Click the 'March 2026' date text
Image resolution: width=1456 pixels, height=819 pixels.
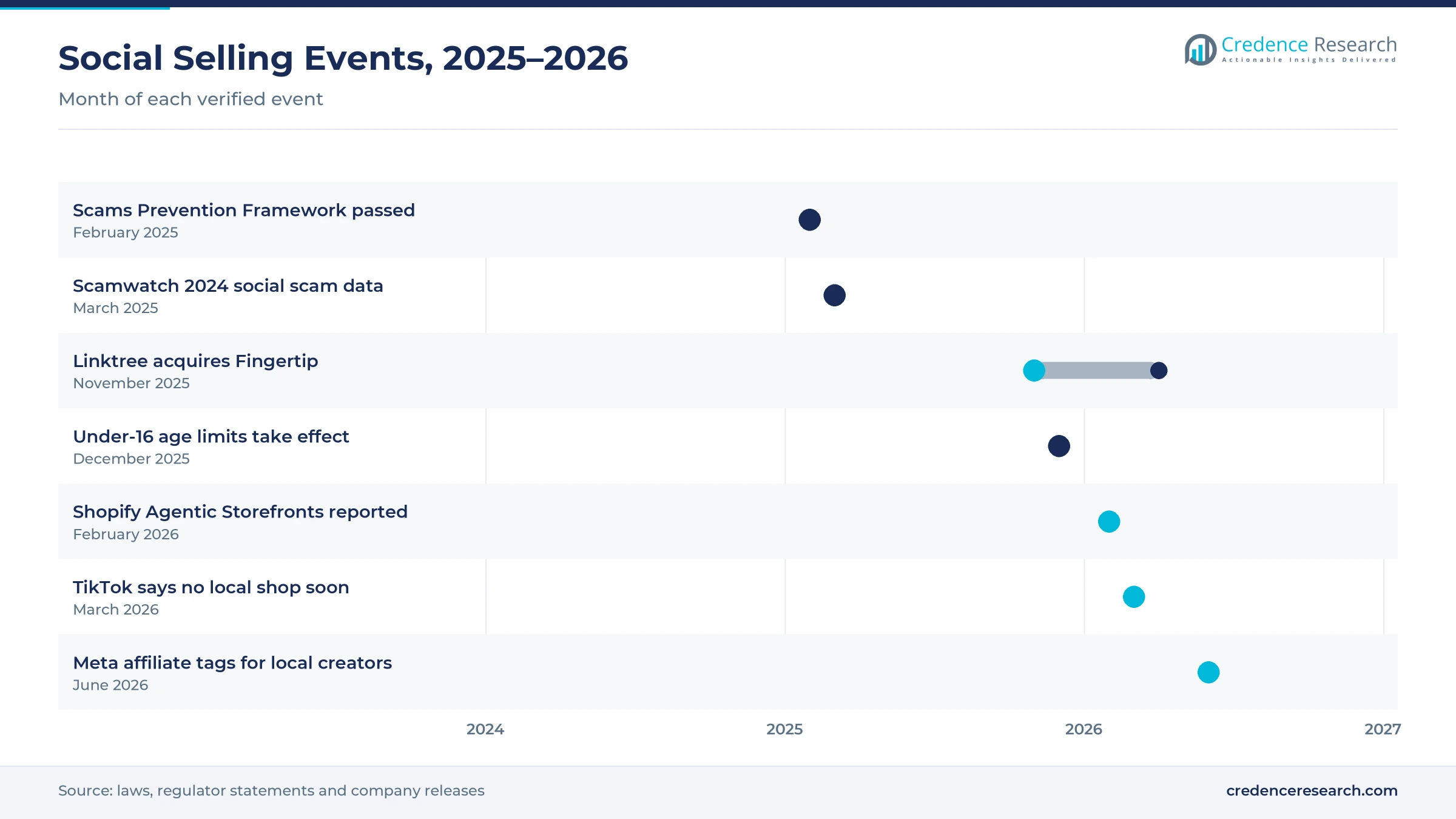click(x=116, y=610)
